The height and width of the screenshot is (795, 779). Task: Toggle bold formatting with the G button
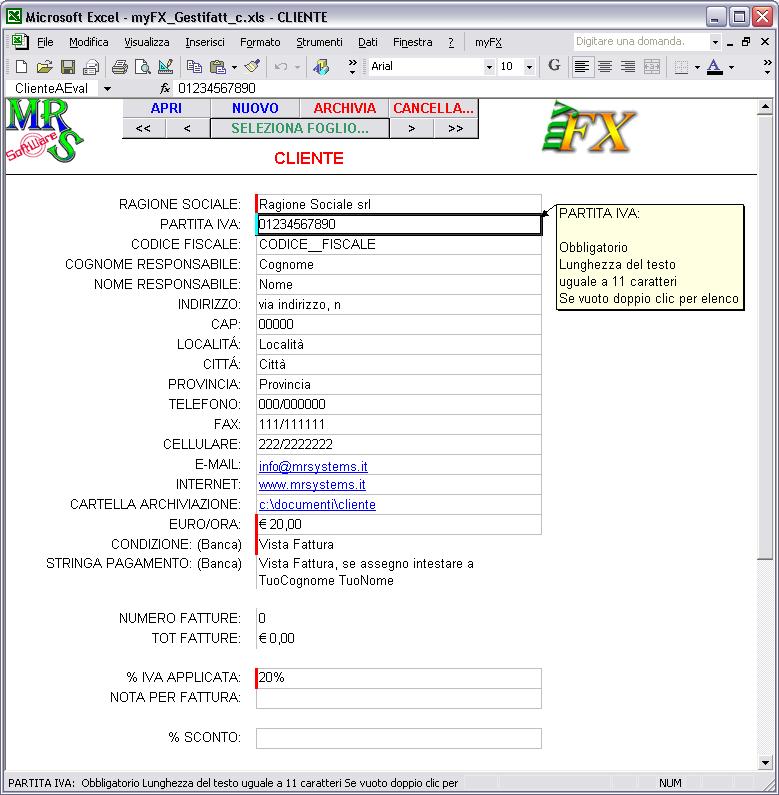pos(554,66)
